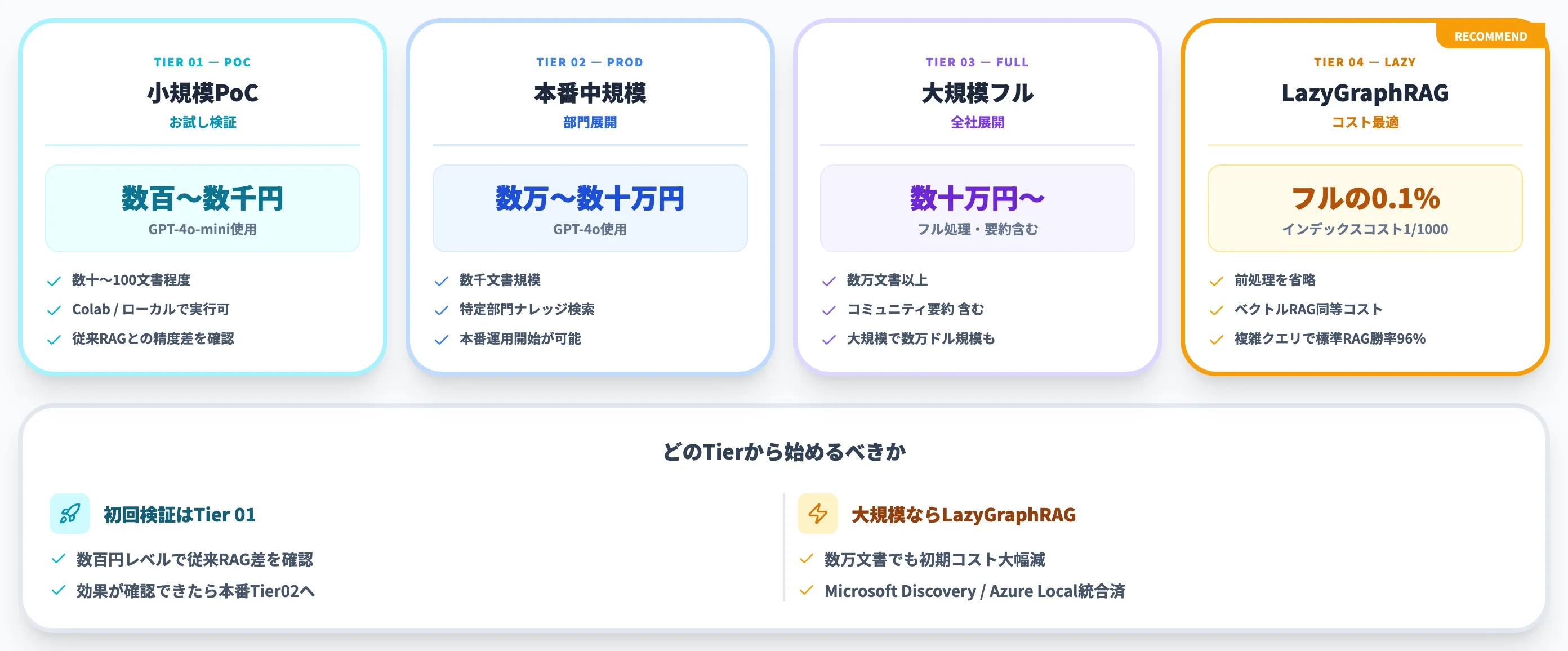Click the text コミュニティ要約 含む

tap(915, 310)
